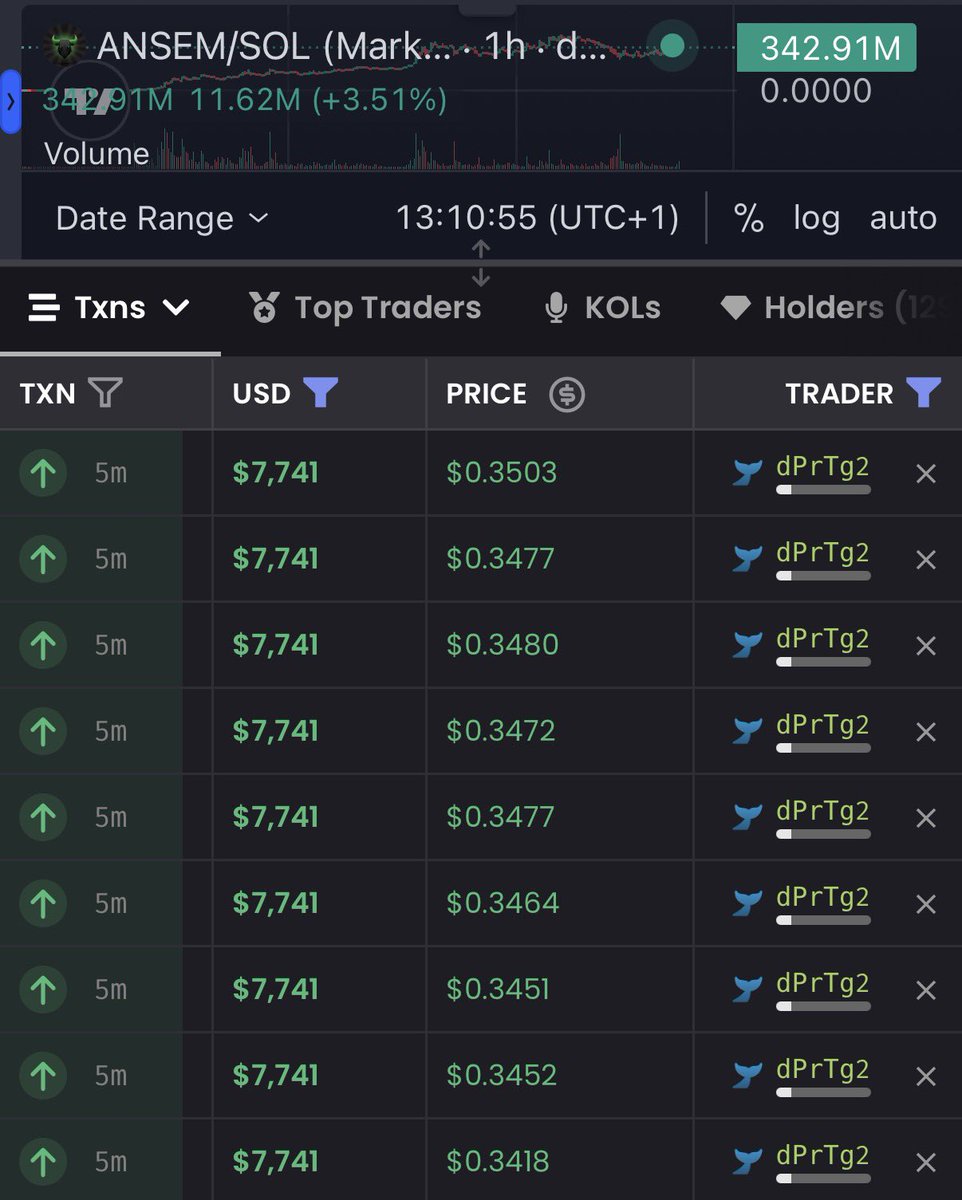Click the $0.3472 price cell
The height and width of the screenshot is (1200, 962).
point(501,730)
